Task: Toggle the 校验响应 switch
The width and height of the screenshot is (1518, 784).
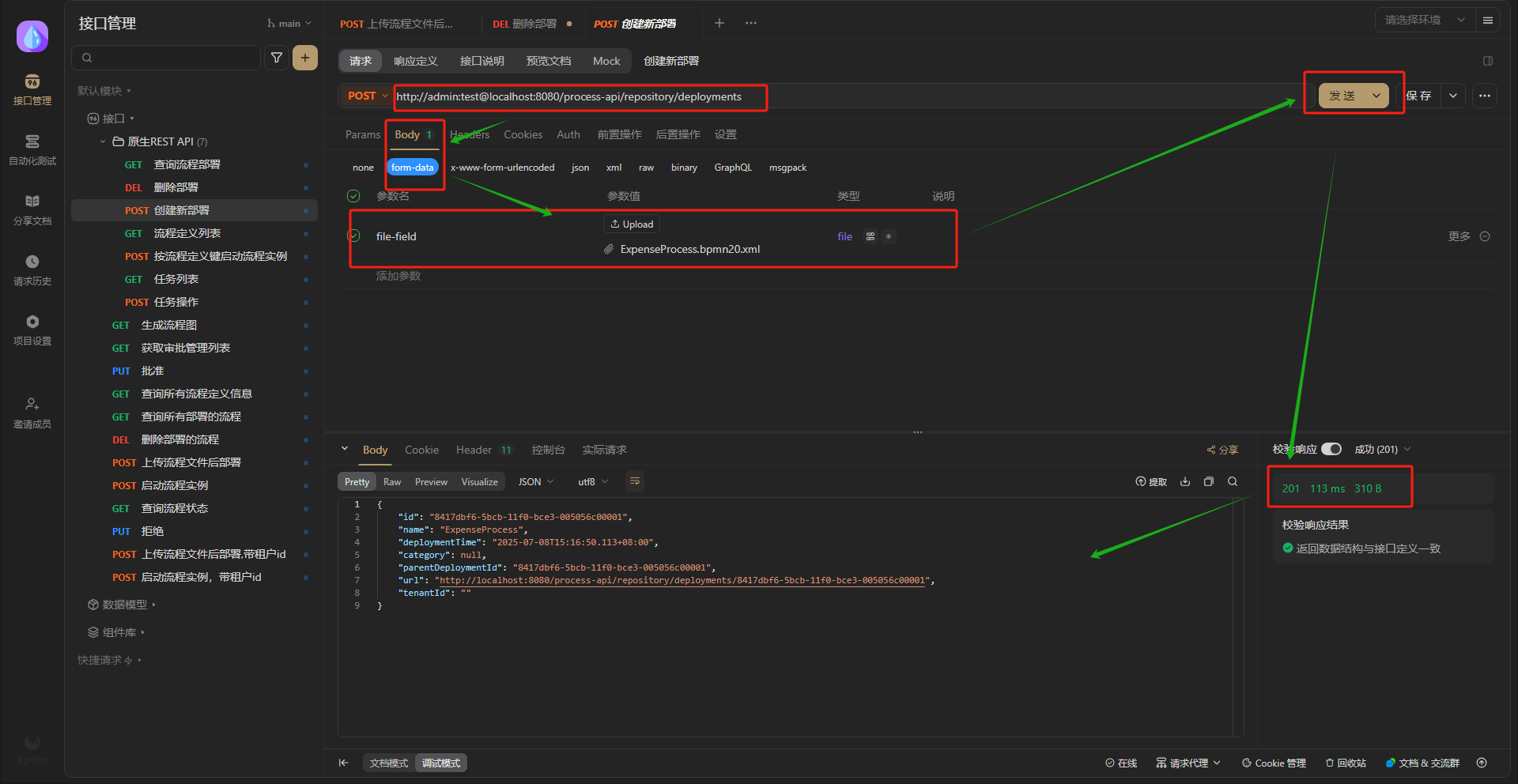Action: point(1331,449)
